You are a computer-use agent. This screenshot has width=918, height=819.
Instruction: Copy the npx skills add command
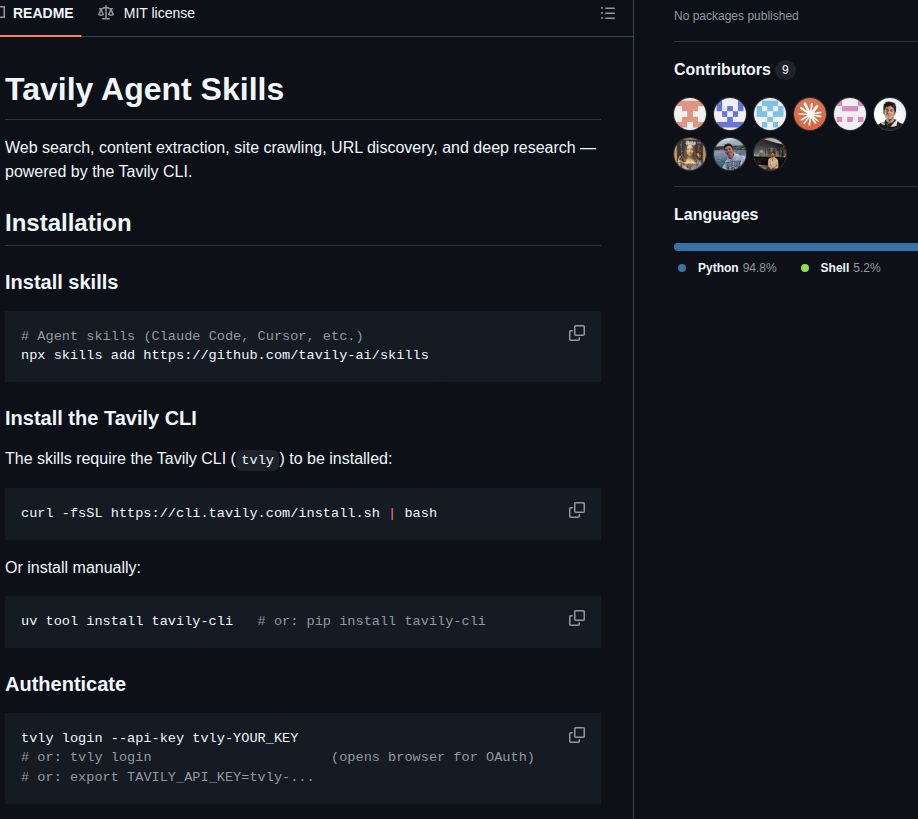[577, 333]
